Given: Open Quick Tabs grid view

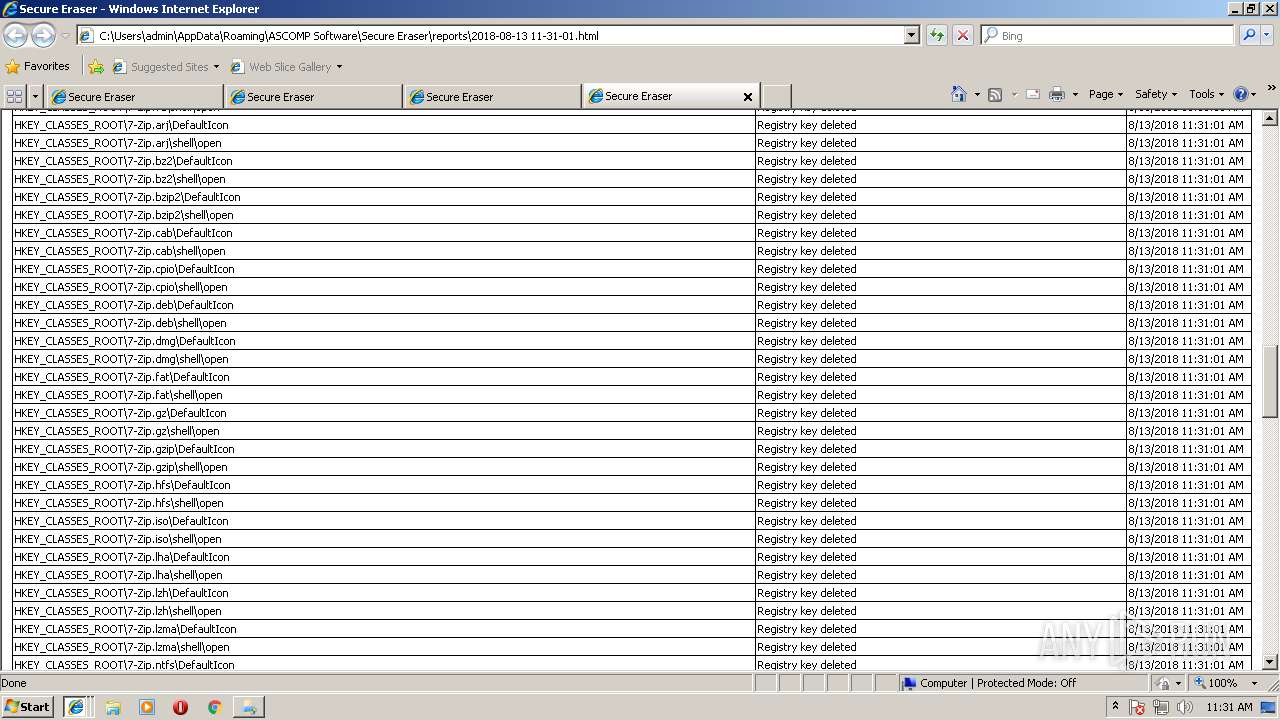Looking at the screenshot, I should 14,96.
